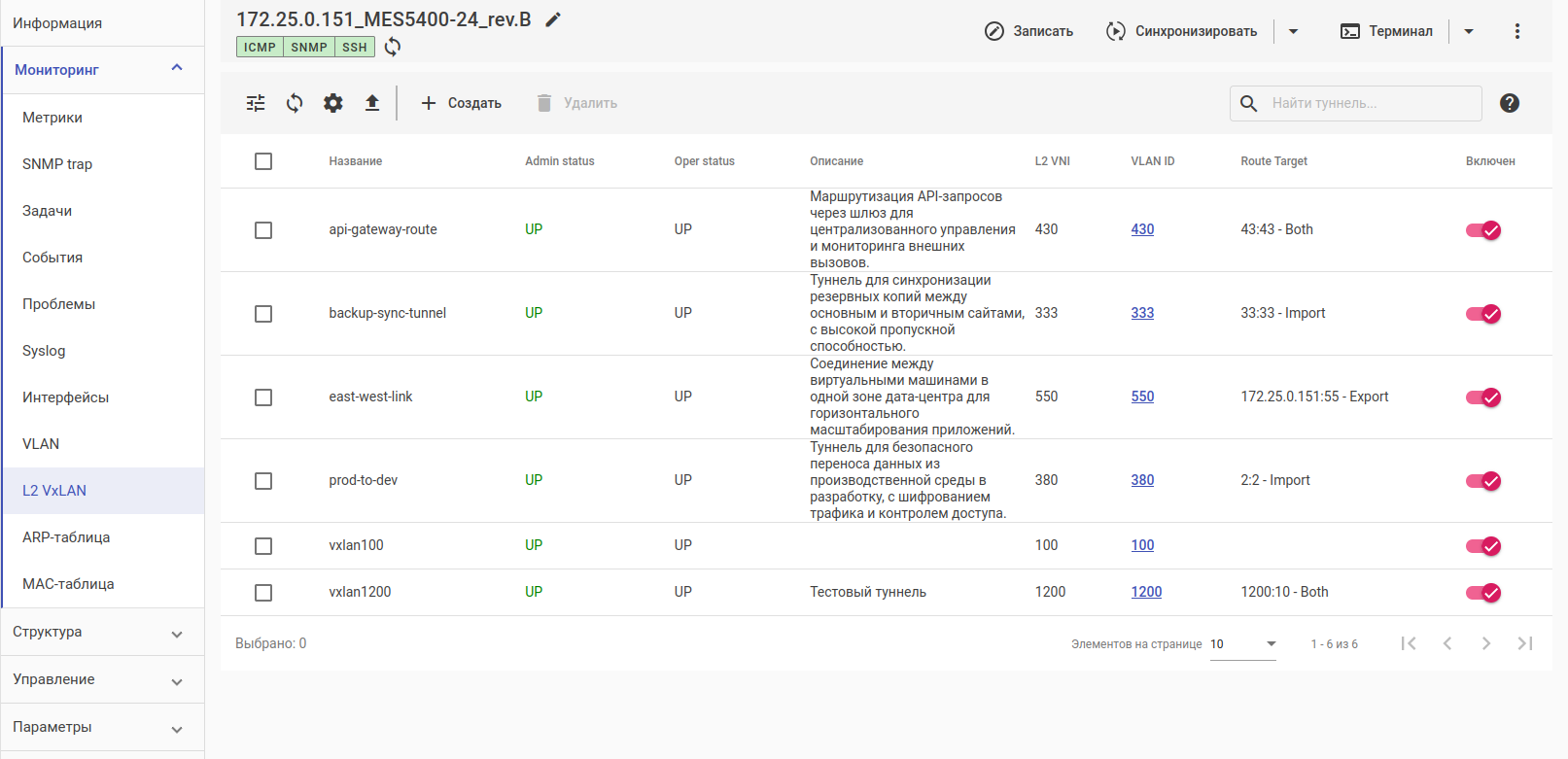Open the help question mark icon
Image resolution: width=1568 pixels, height=759 pixels.
coord(1509,103)
